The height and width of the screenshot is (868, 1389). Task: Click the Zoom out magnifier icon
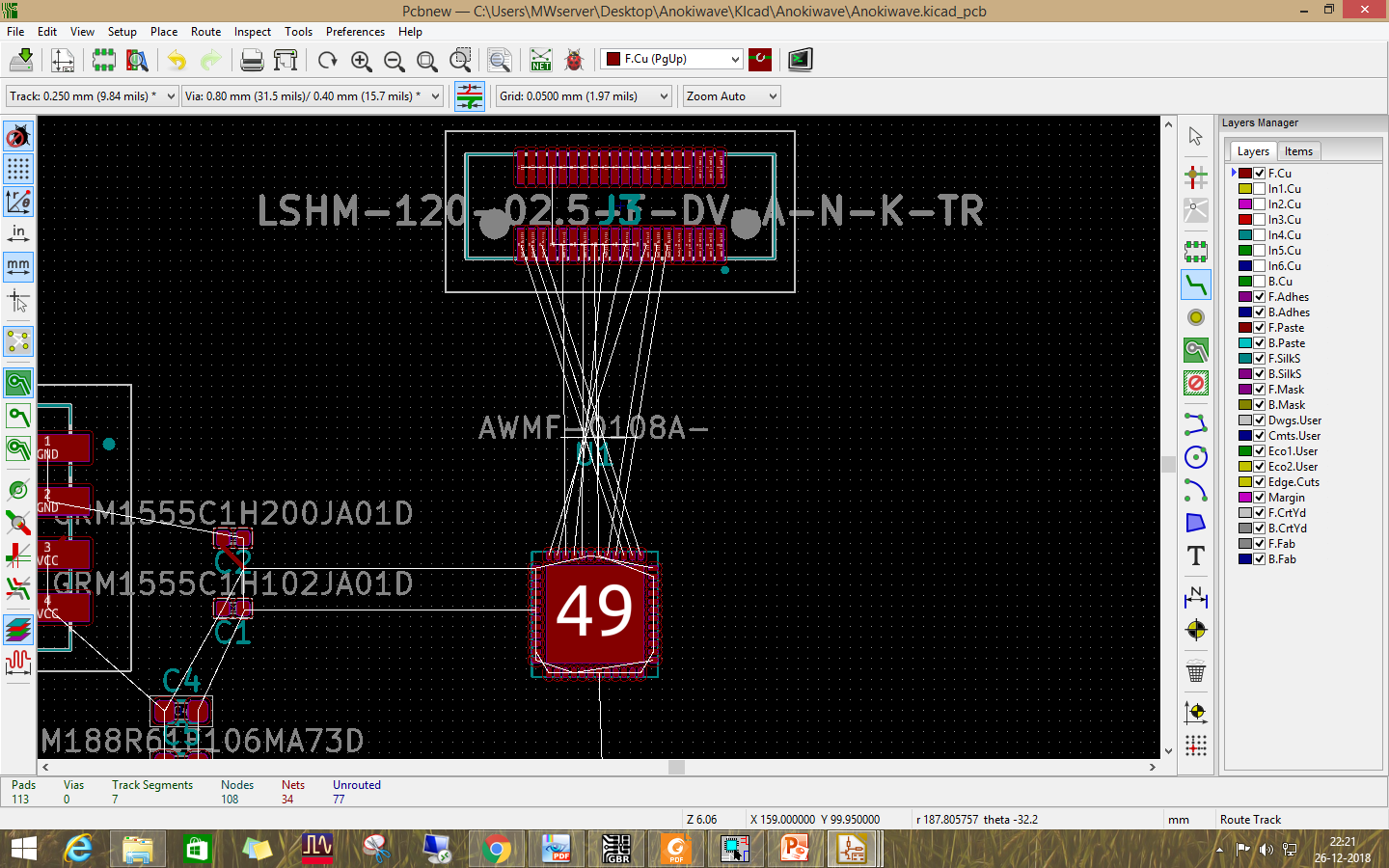coord(395,61)
